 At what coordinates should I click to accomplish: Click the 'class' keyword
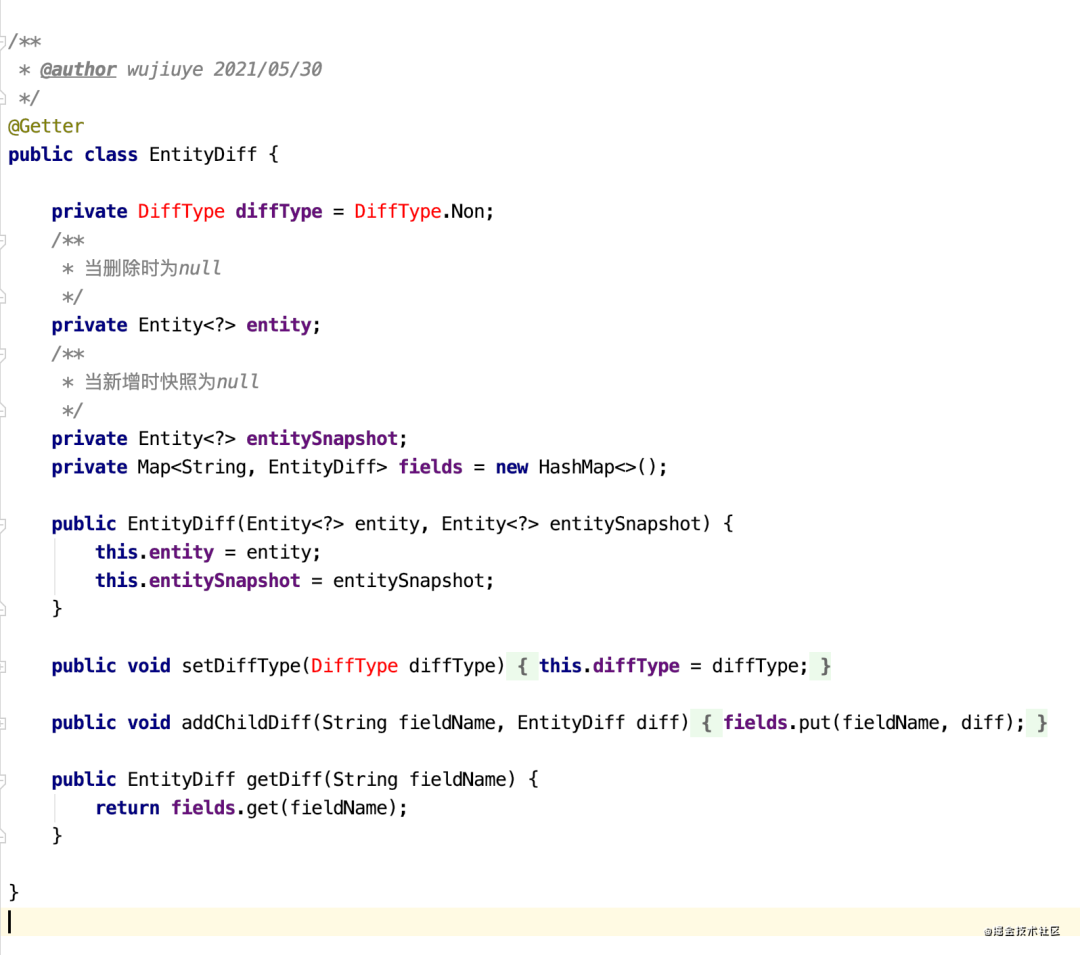111,154
